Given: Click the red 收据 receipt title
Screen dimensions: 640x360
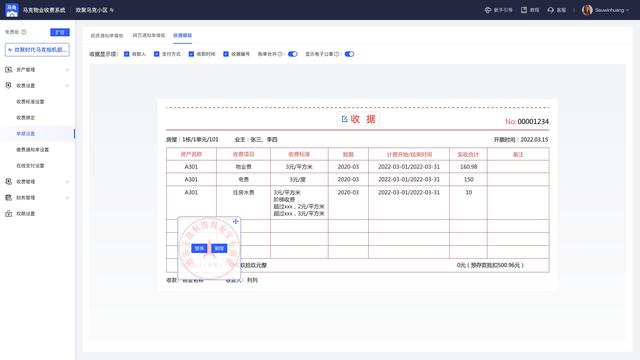Looking at the screenshot, I should [363, 119].
